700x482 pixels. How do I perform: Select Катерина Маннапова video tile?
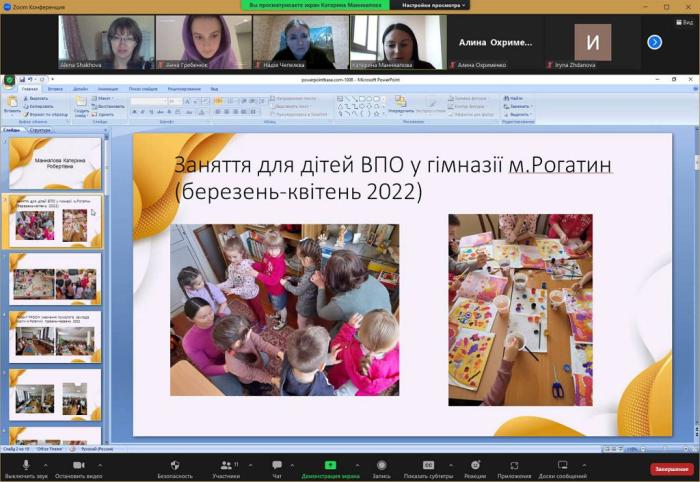(398, 42)
